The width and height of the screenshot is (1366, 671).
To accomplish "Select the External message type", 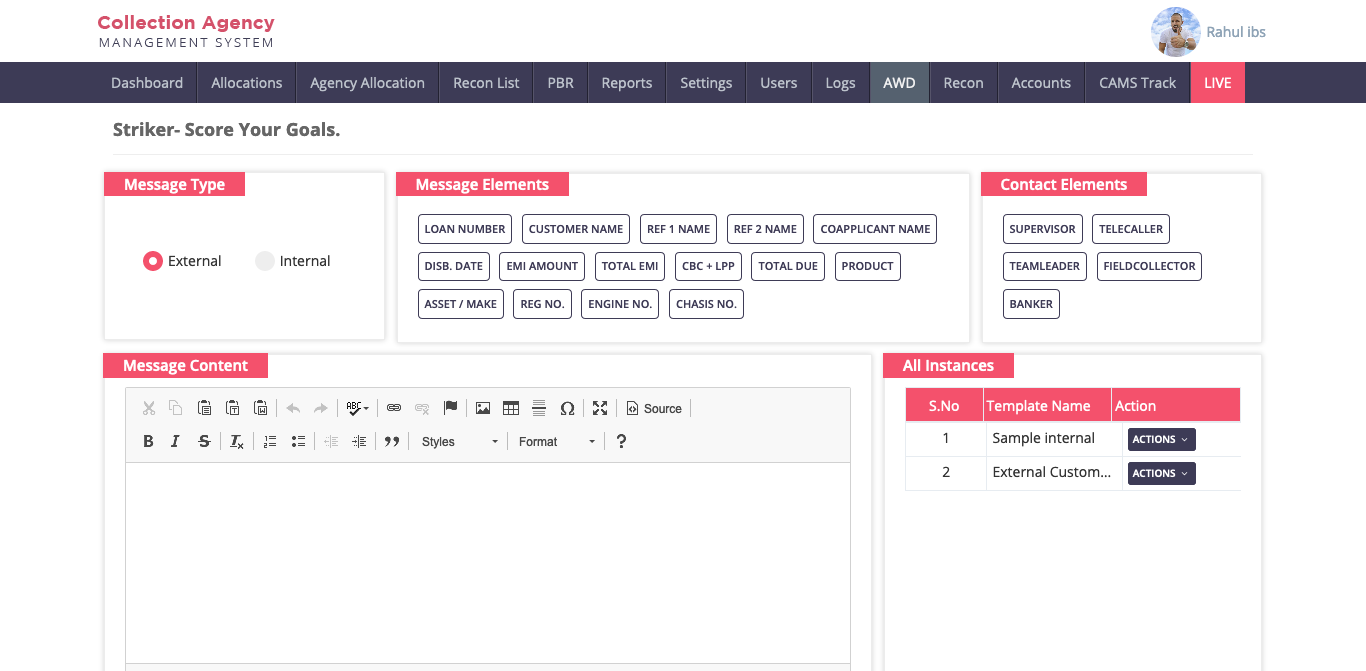I will point(153,261).
